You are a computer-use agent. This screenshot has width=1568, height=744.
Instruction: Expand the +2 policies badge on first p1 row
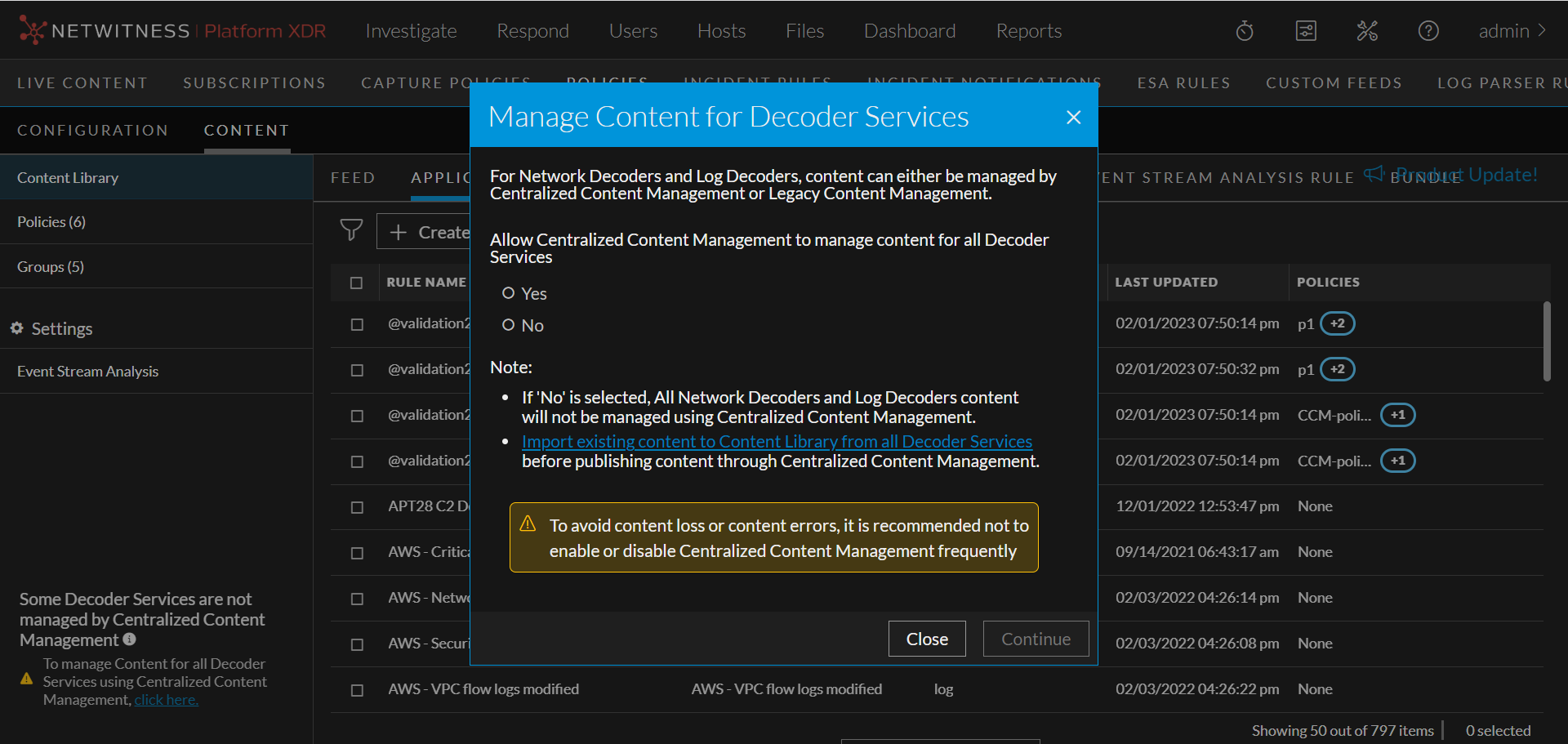tap(1337, 323)
